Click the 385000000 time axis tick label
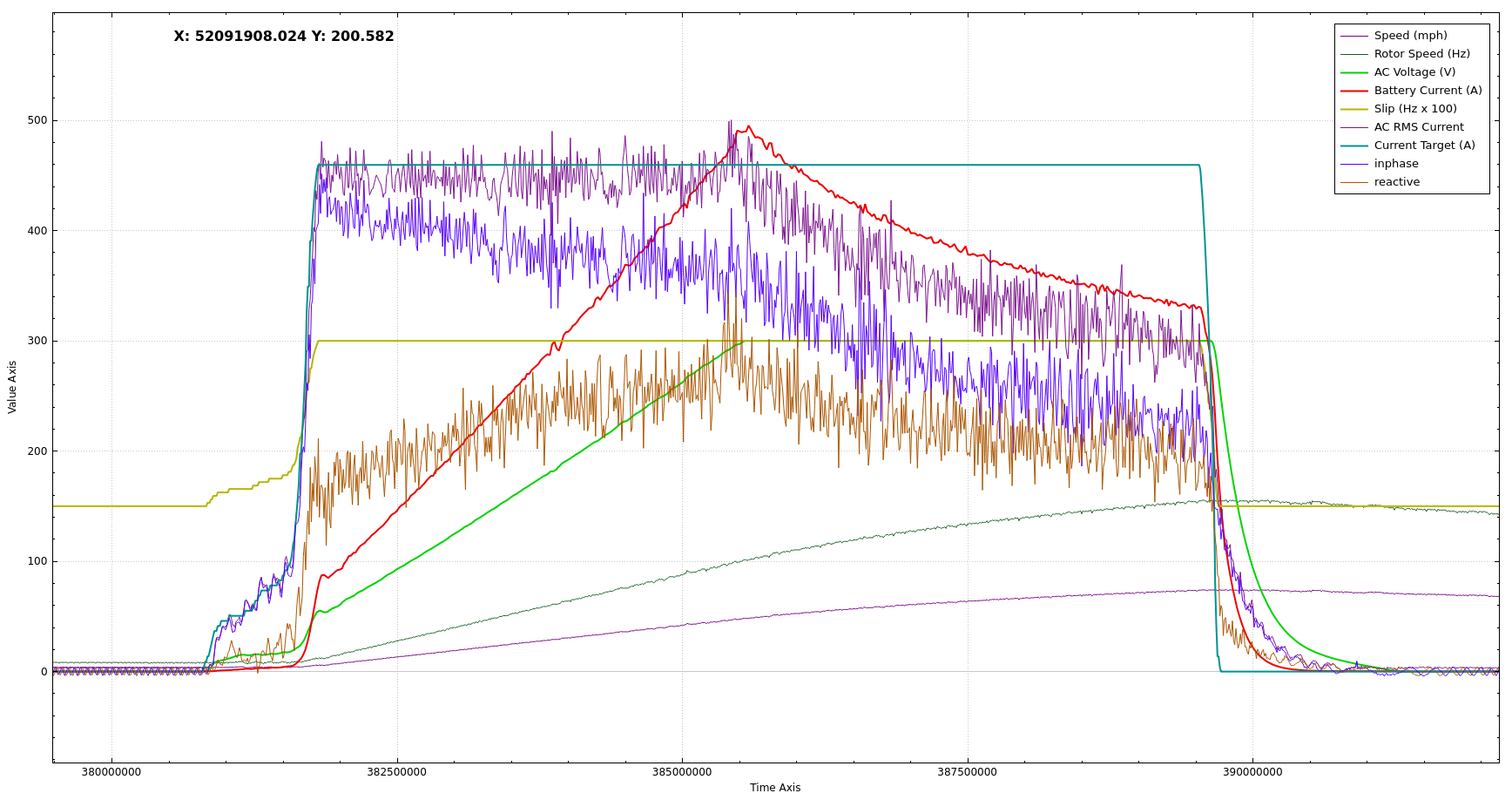Image resolution: width=1512 pixels, height=800 pixels. (682, 772)
